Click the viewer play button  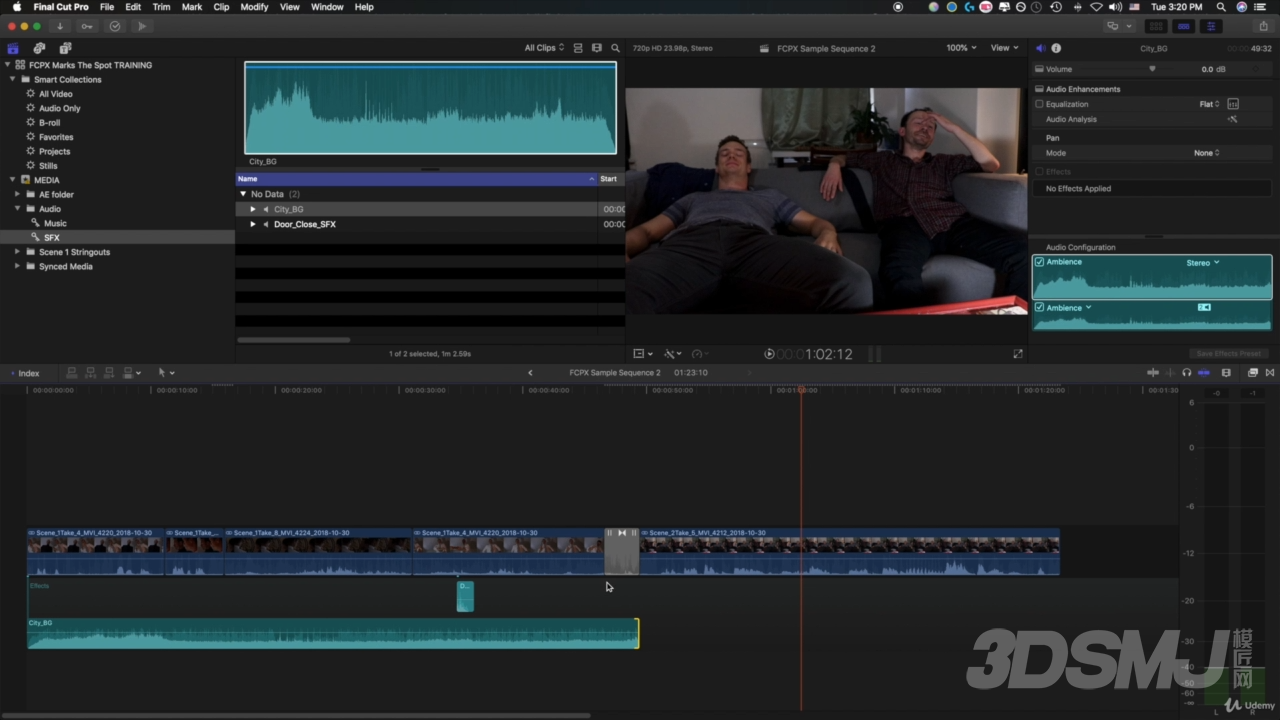769,354
